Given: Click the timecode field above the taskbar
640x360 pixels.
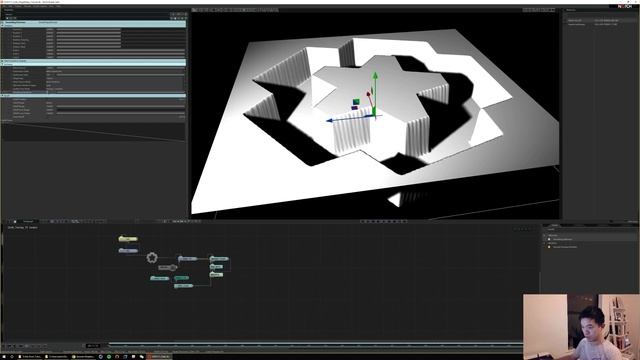Looking at the screenshot, I should (93, 346).
